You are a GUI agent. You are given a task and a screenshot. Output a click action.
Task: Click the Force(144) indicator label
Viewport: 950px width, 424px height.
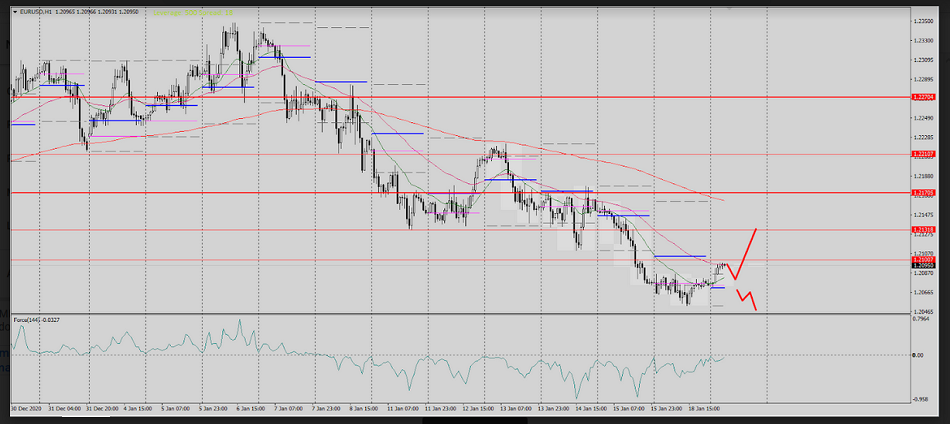[x=36, y=320]
